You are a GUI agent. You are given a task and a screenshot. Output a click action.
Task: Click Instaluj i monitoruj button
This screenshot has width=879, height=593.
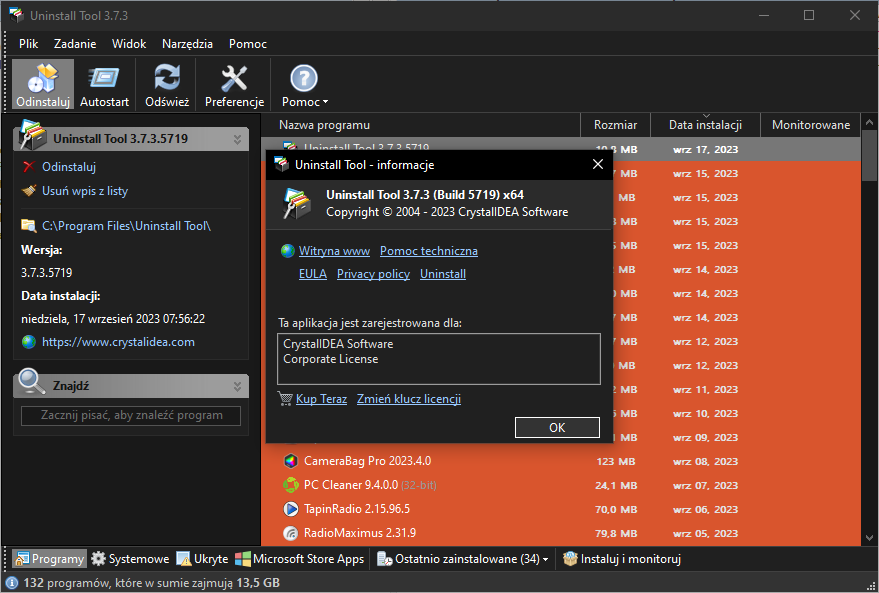pos(622,559)
